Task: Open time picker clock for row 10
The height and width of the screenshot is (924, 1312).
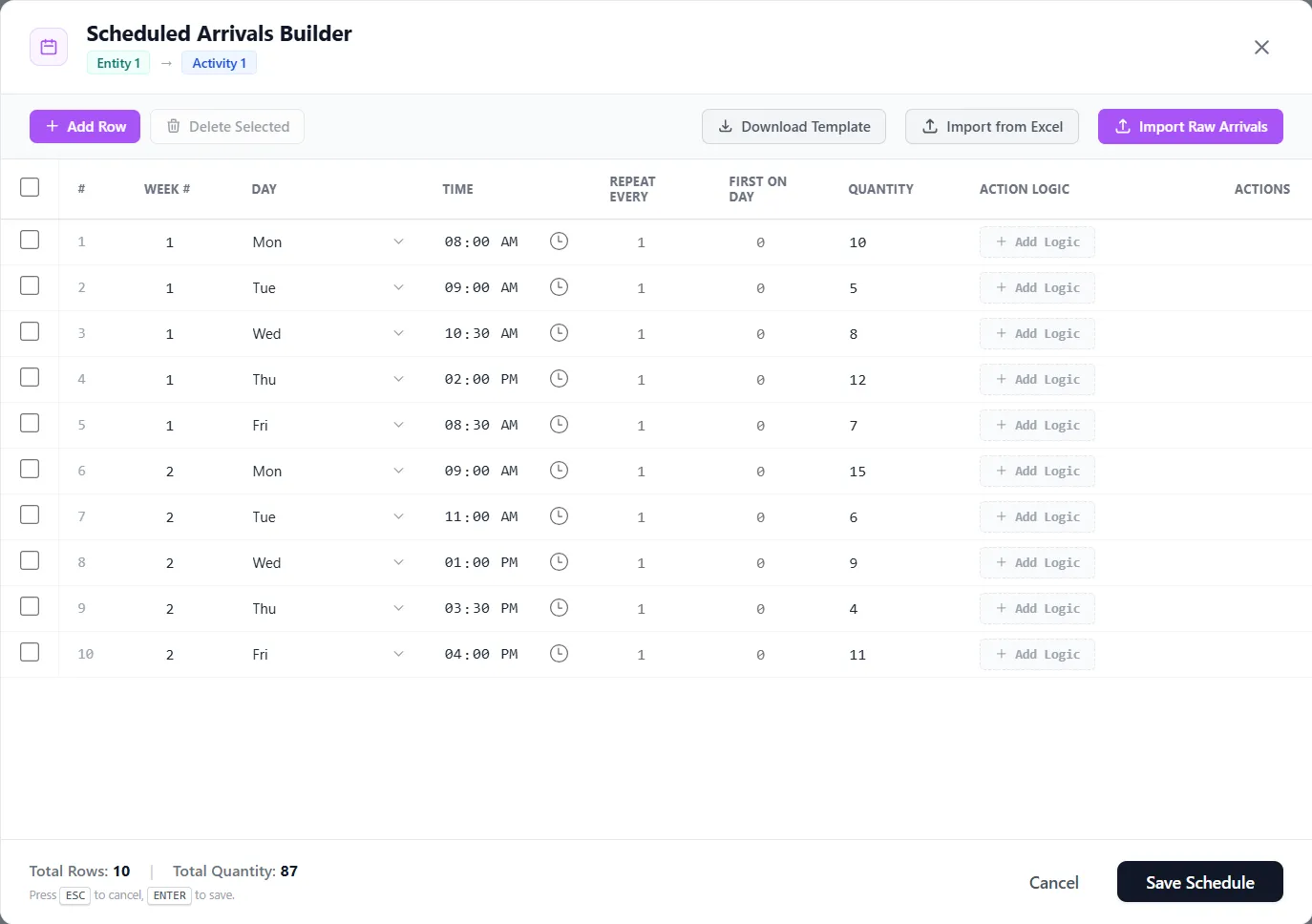Action: point(560,654)
